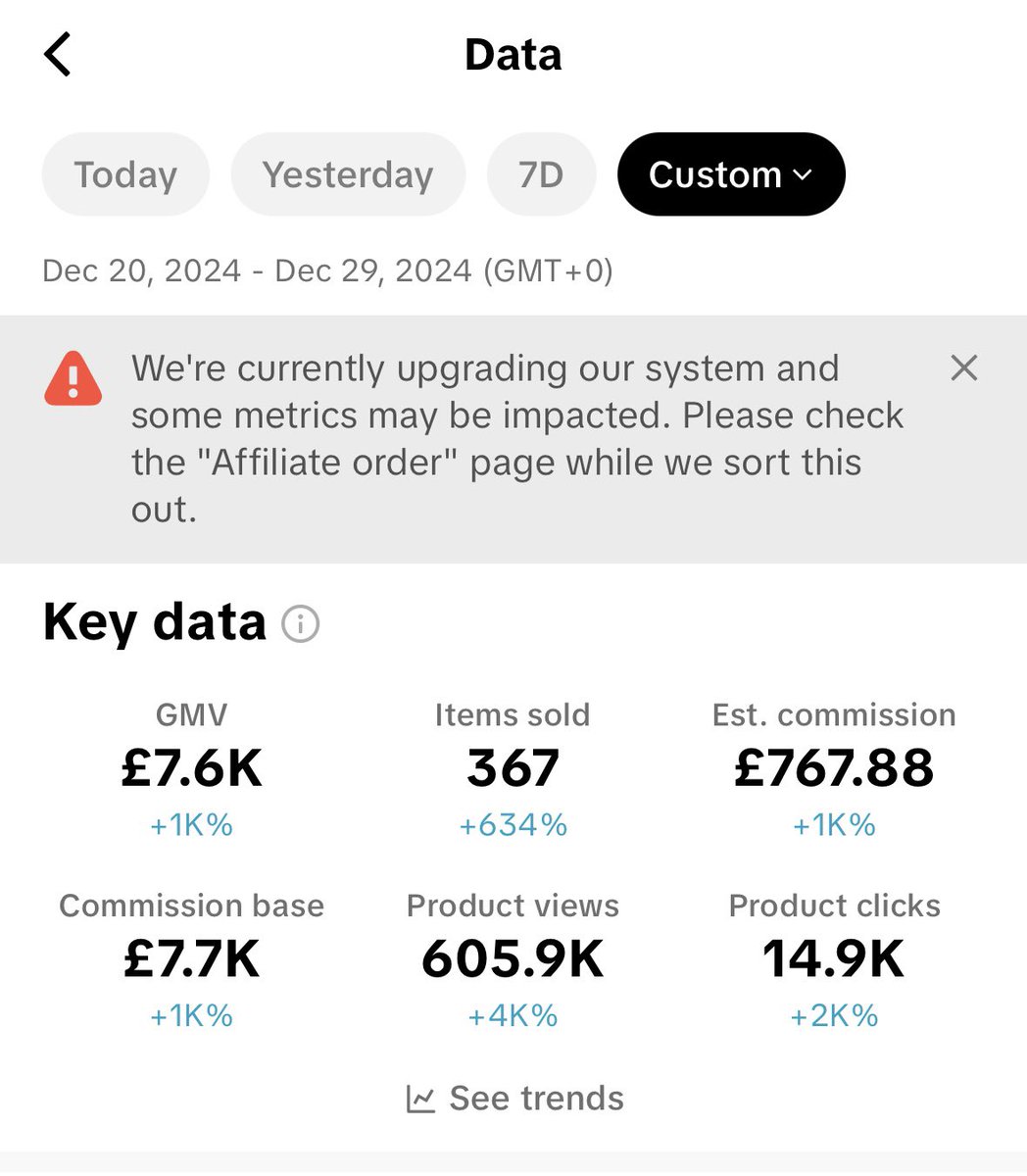Dismiss the system upgrade notice
This screenshot has height=1176, width=1027.
pyautogui.click(x=964, y=368)
